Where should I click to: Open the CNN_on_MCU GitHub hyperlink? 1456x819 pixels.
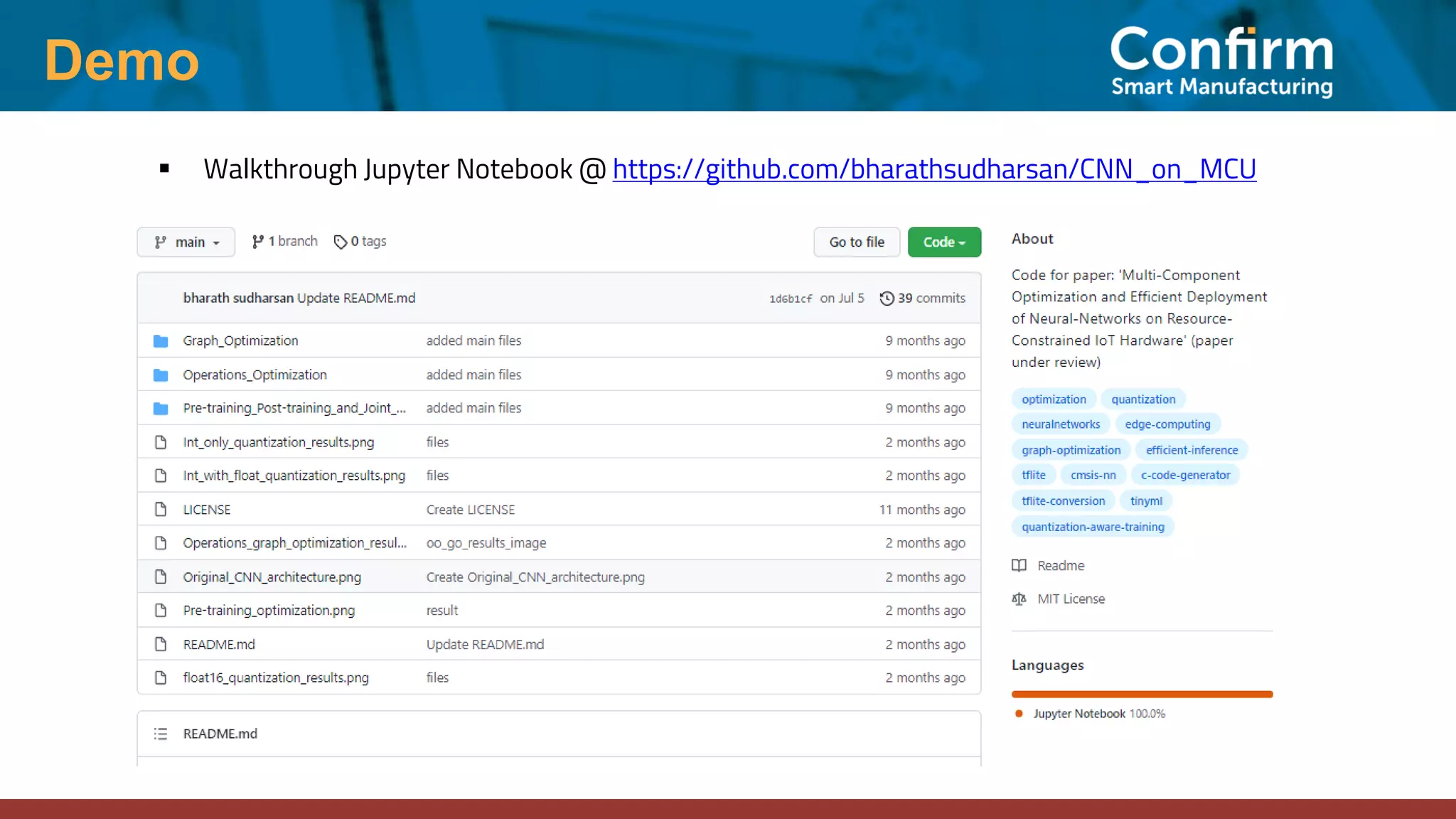[933, 169]
